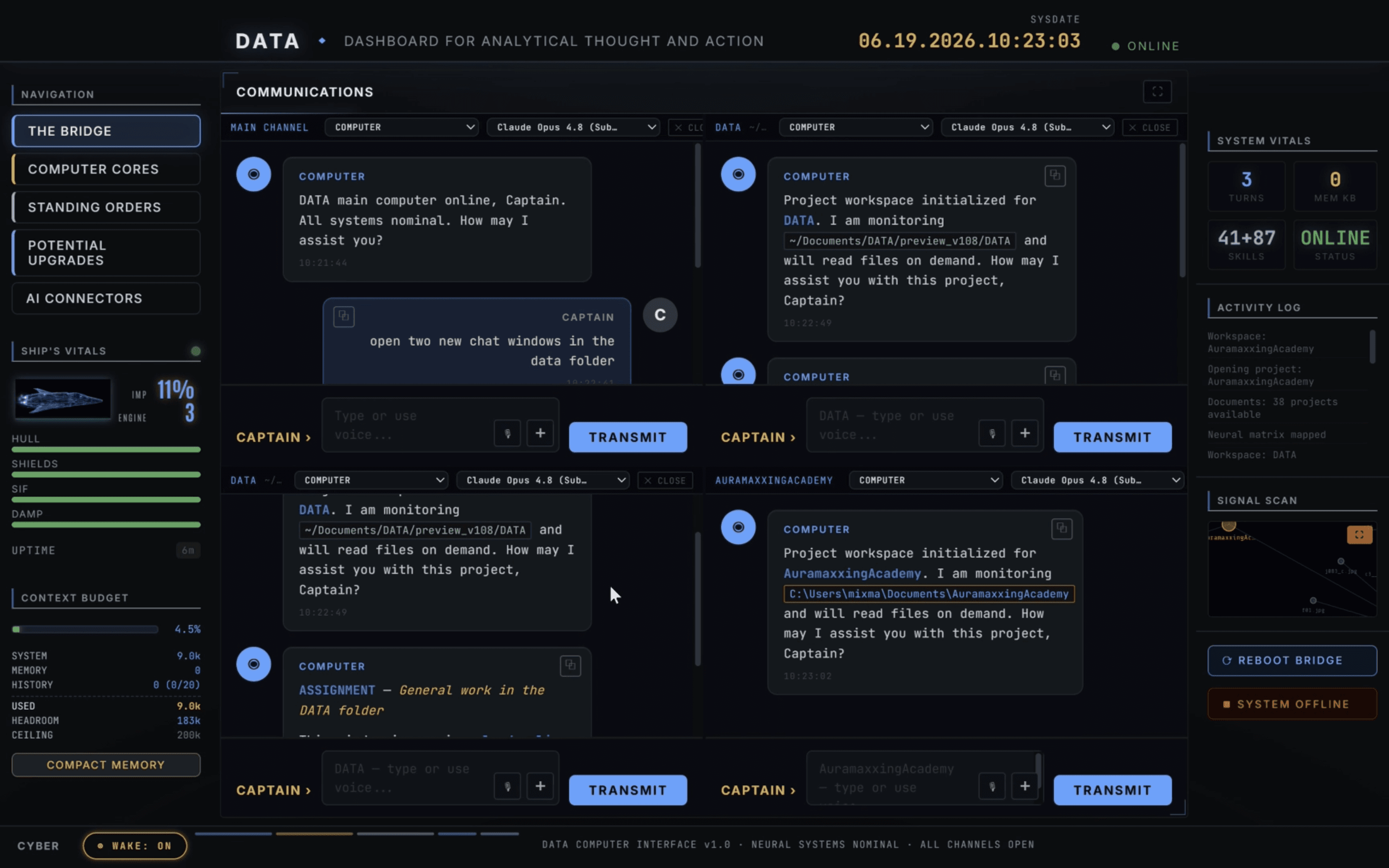This screenshot has width=1389, height=868.
Task: Click microphone icon in AuramaxxingAcademy input
Action: pyautogui.click(x=992, y=786)
